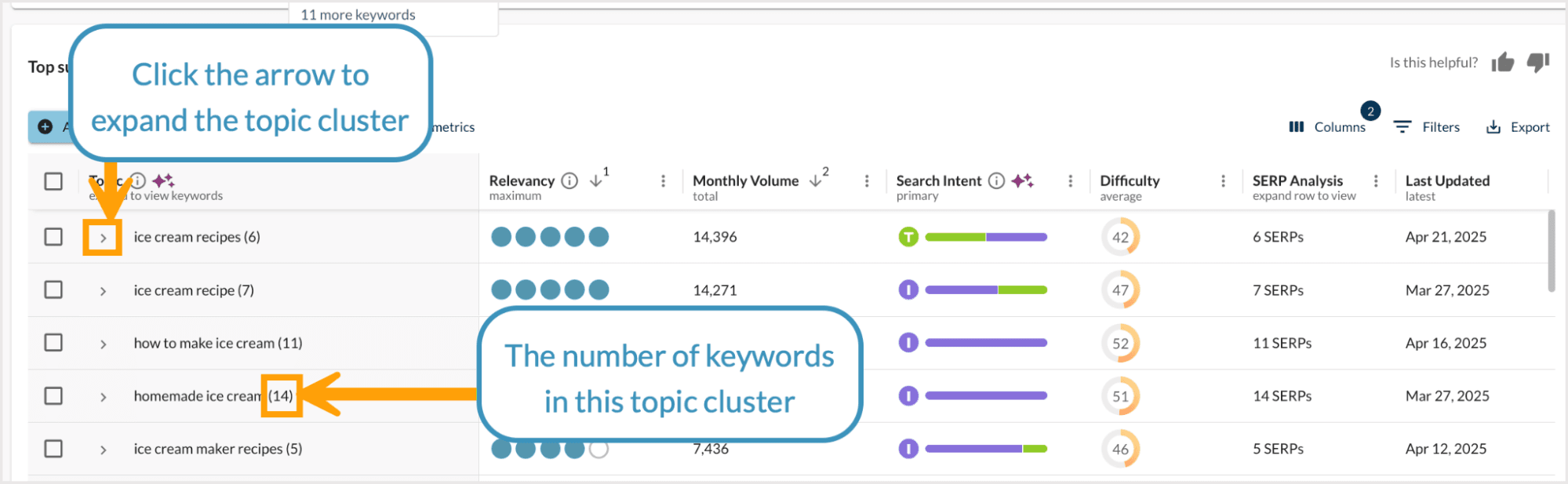Open the Columns selector
1568x484 pixels.
[x=1328, y=127]
